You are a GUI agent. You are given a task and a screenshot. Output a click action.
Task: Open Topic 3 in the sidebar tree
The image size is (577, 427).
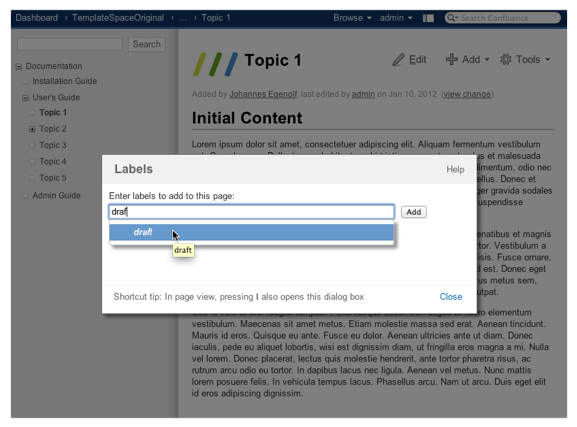point(53,145)
